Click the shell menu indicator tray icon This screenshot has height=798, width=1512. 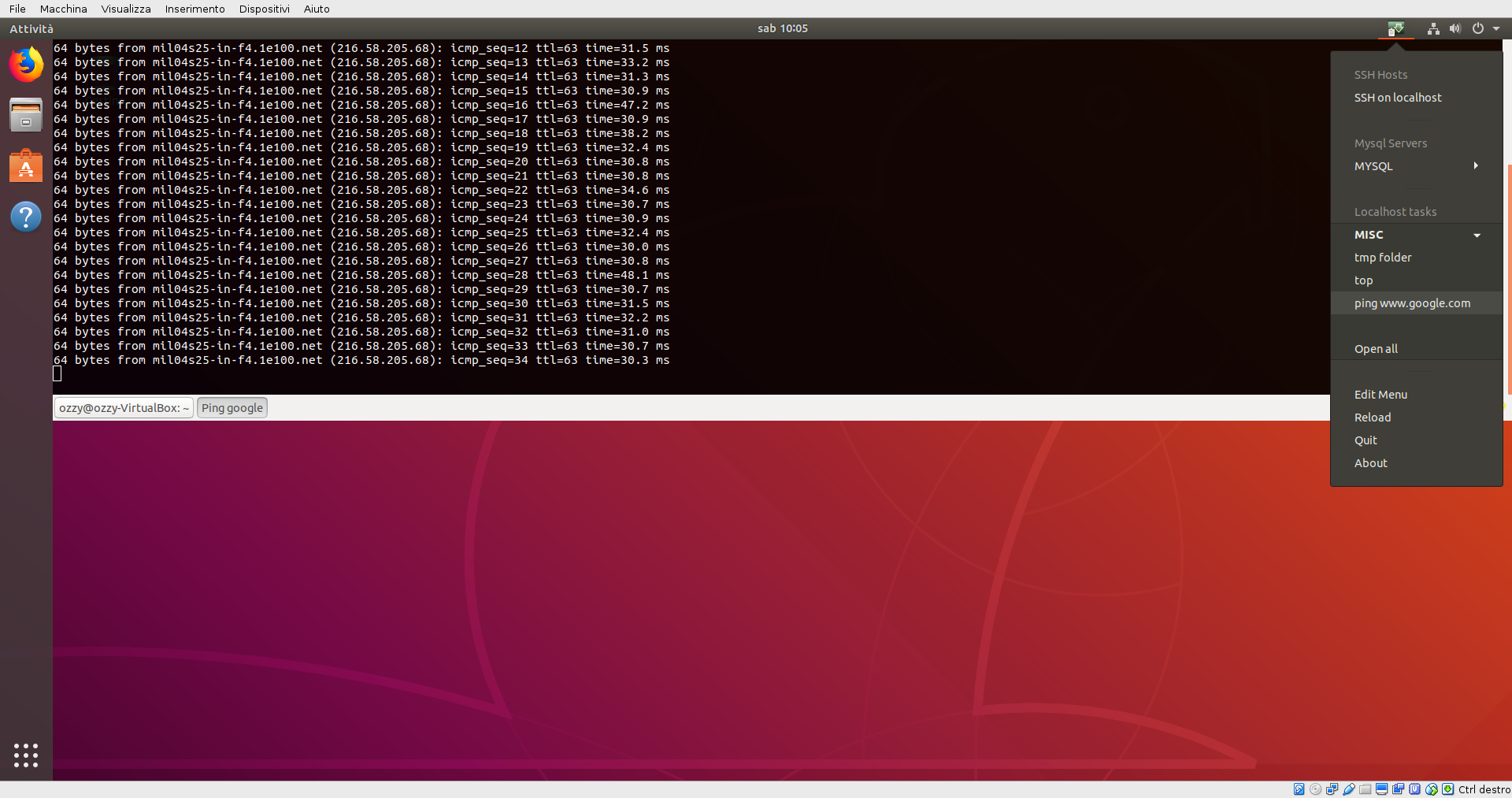coord(1395,29)
